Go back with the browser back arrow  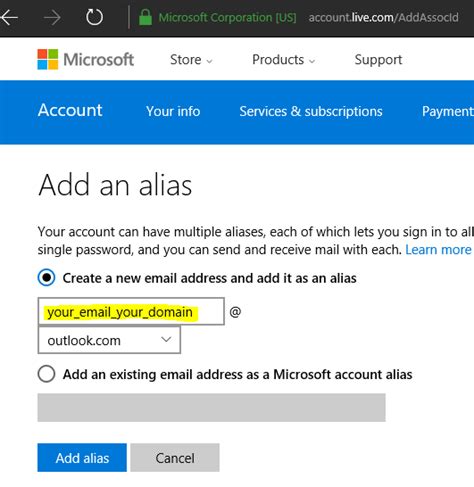pos(9,17)
